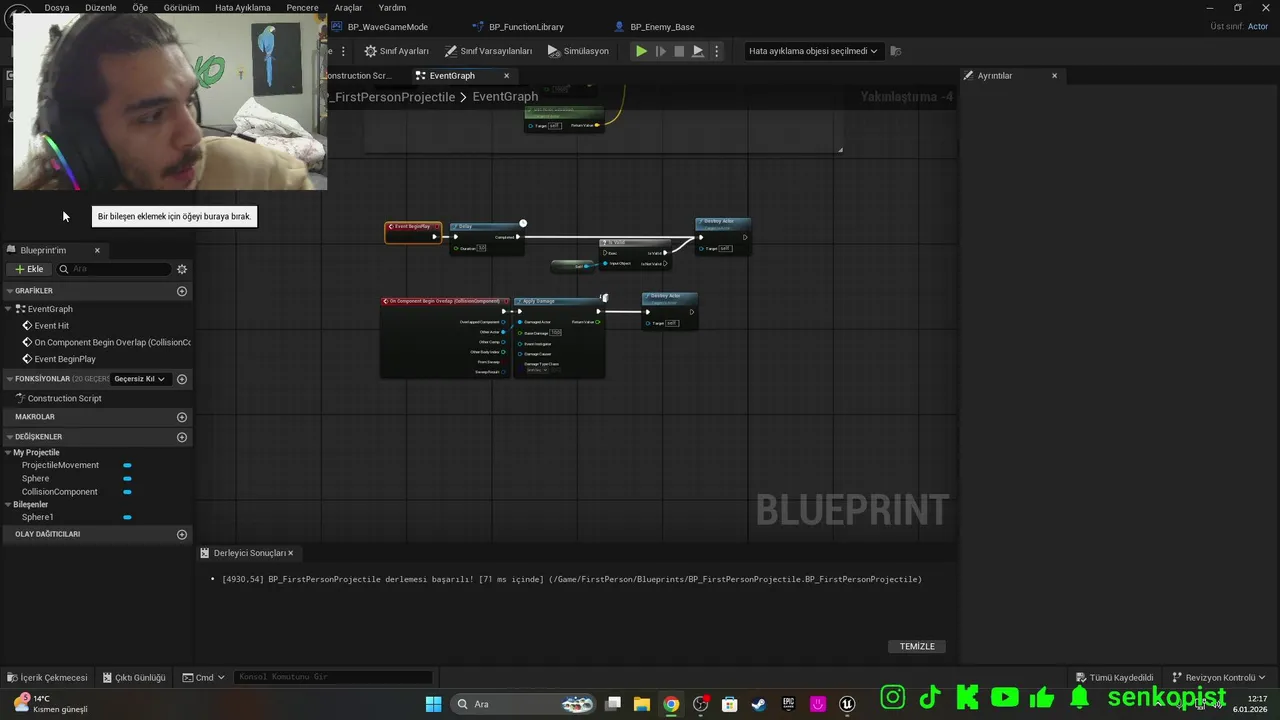Switch to Construction Script graph tab
The image size is (1280, 720).
358,76
